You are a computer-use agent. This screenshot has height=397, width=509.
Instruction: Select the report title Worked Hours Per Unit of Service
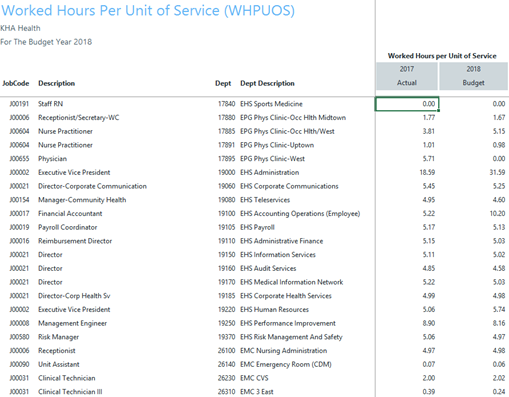[148, 10]
